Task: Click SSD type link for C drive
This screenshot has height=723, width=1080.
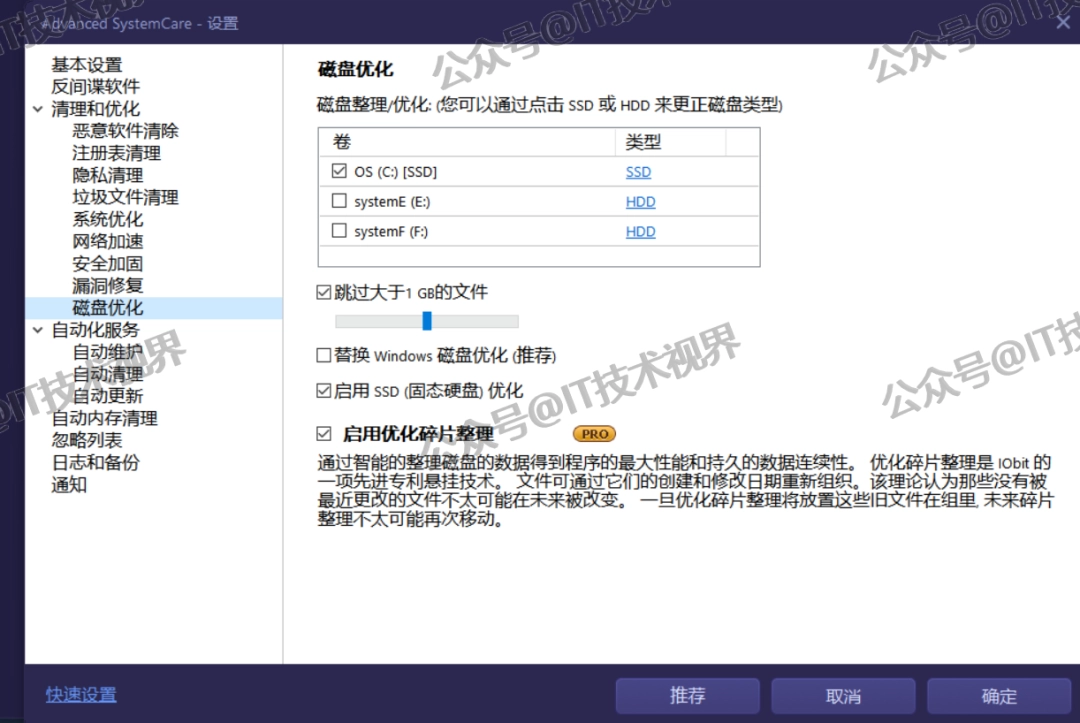Action: (x=638, y=172)
